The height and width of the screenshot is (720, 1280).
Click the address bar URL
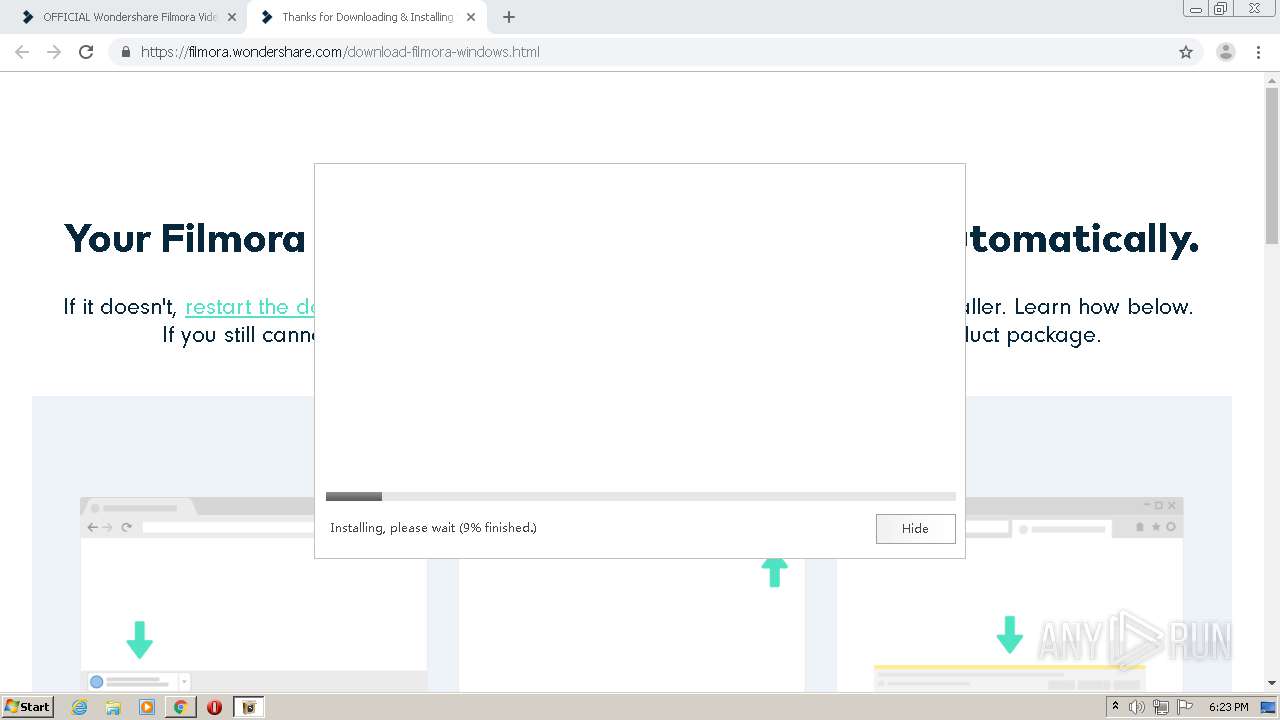tap(340, 52)
